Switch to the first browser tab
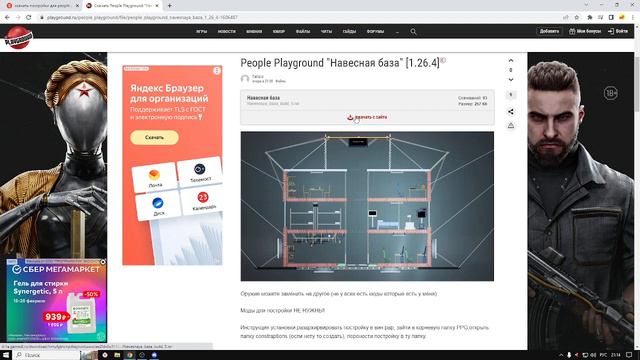This screenshot has height=360, width=640. 42,6
